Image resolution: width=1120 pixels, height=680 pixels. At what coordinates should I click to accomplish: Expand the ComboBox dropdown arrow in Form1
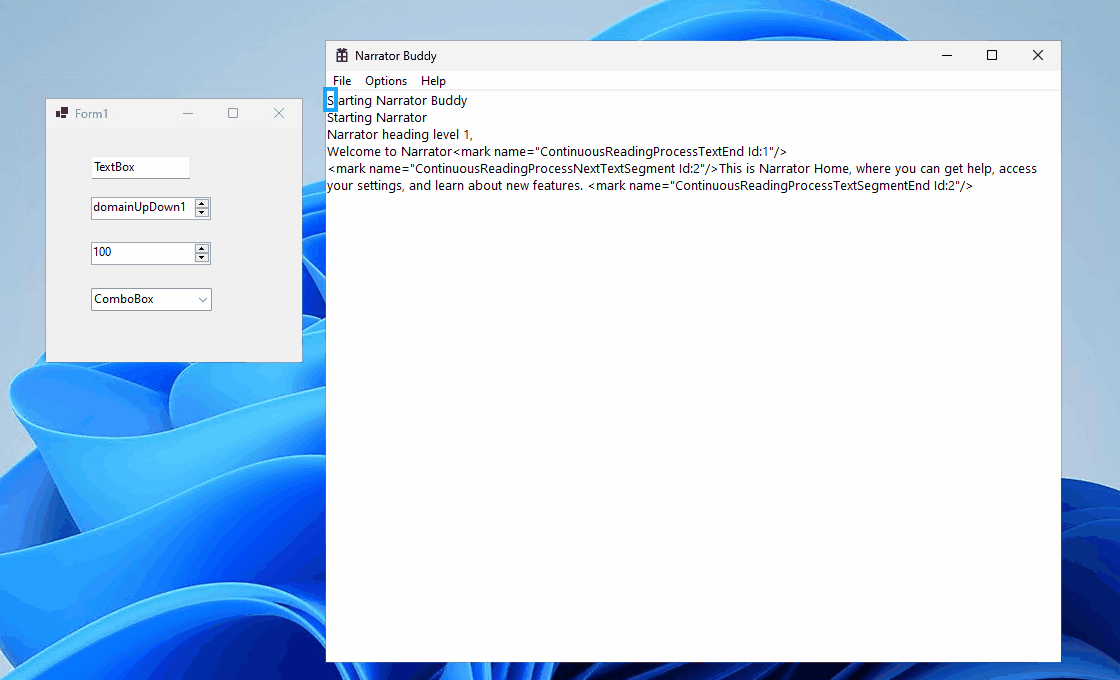[203, 299]
